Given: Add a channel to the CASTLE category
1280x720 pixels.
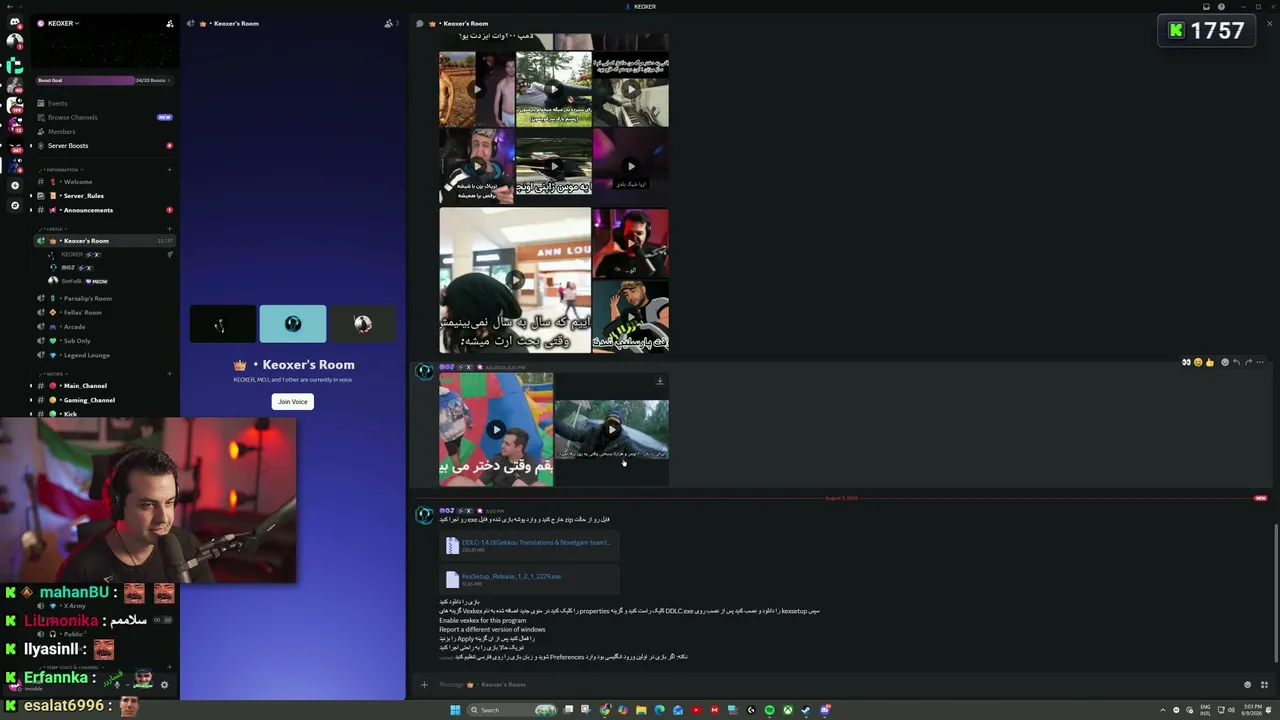Looking at the screenshot, I should (169, 229).
